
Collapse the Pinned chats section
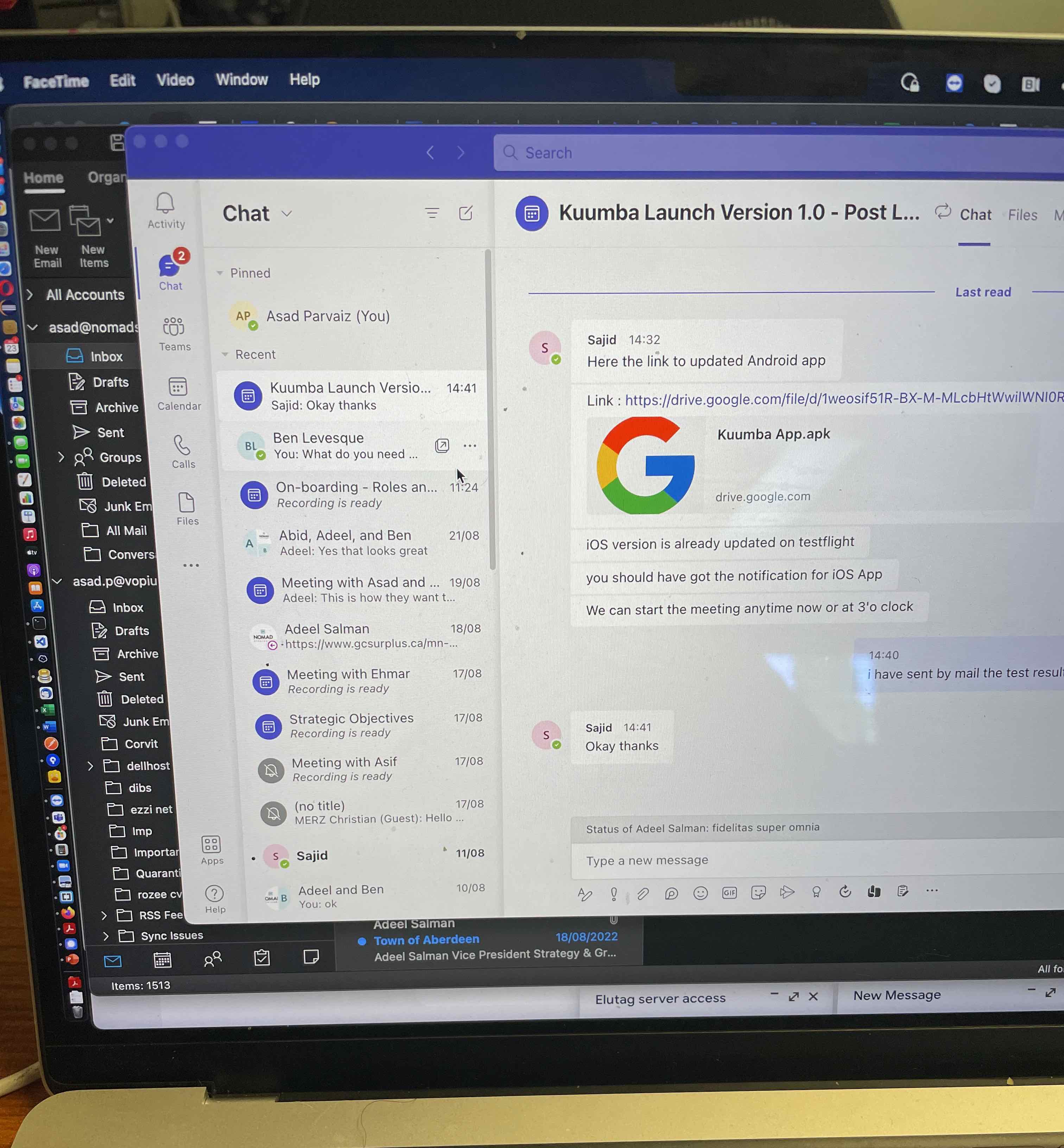coord(220,273)
